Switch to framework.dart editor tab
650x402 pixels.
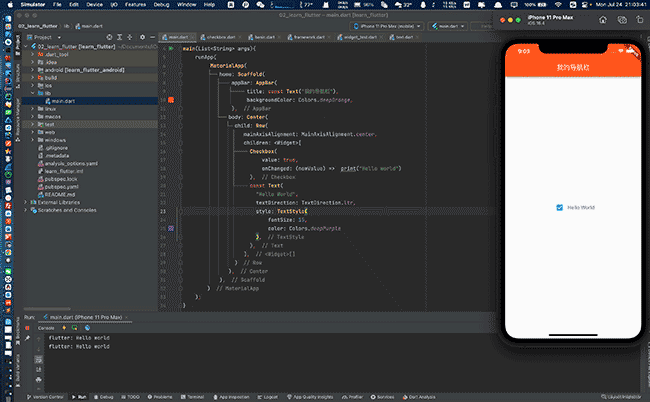(x=307, y=37)
